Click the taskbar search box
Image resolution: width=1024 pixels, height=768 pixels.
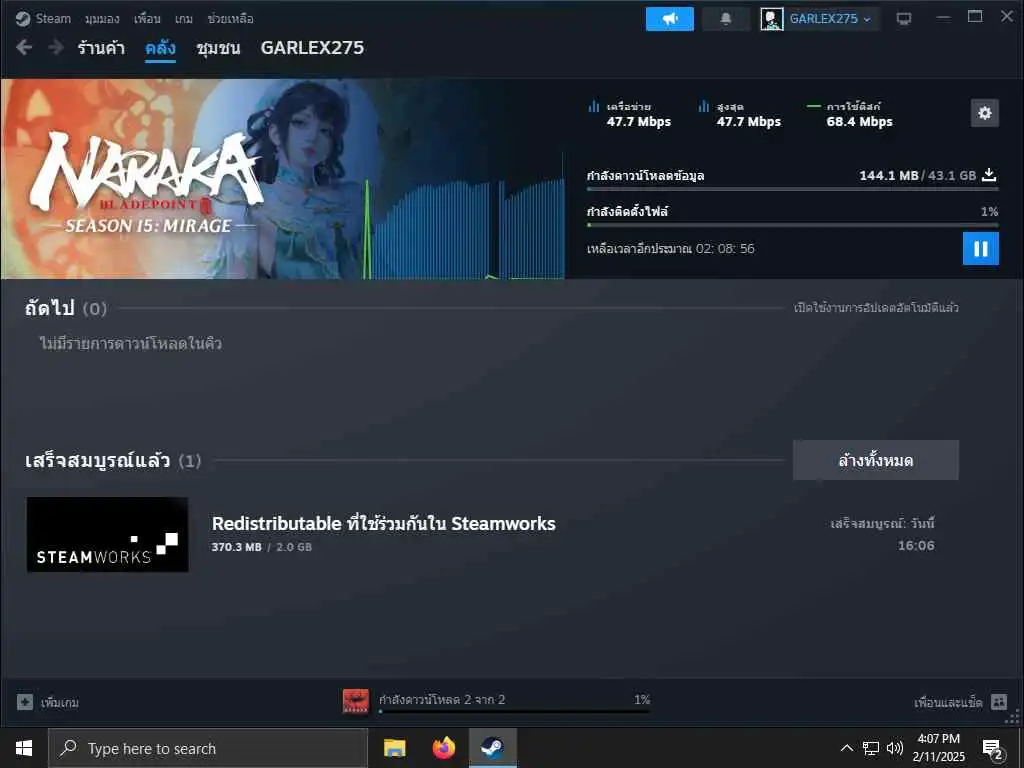pos(208,748)
